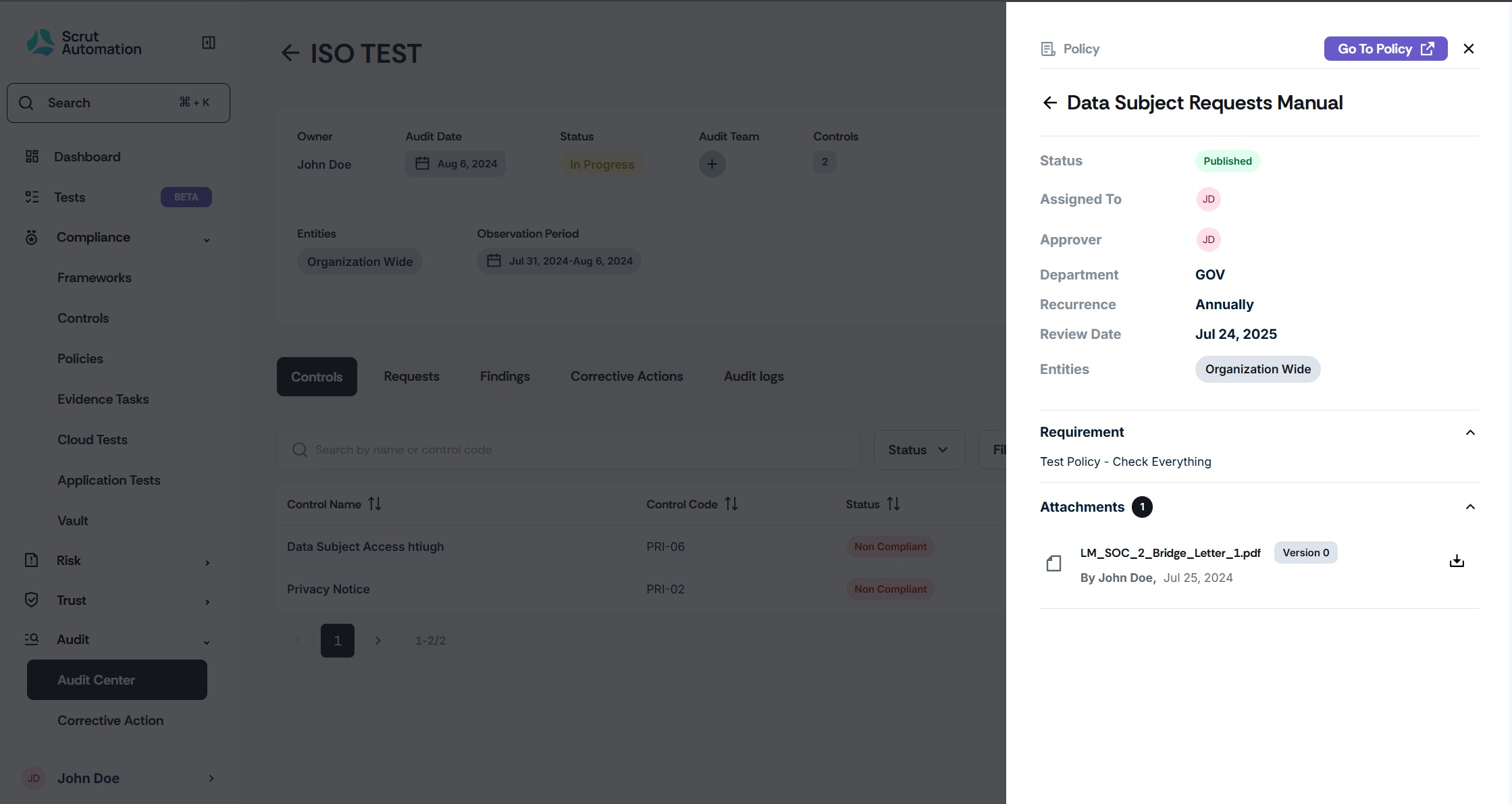Switch to the Corrective Actions tab
1512x804 pixels.
tap(627, 377)
